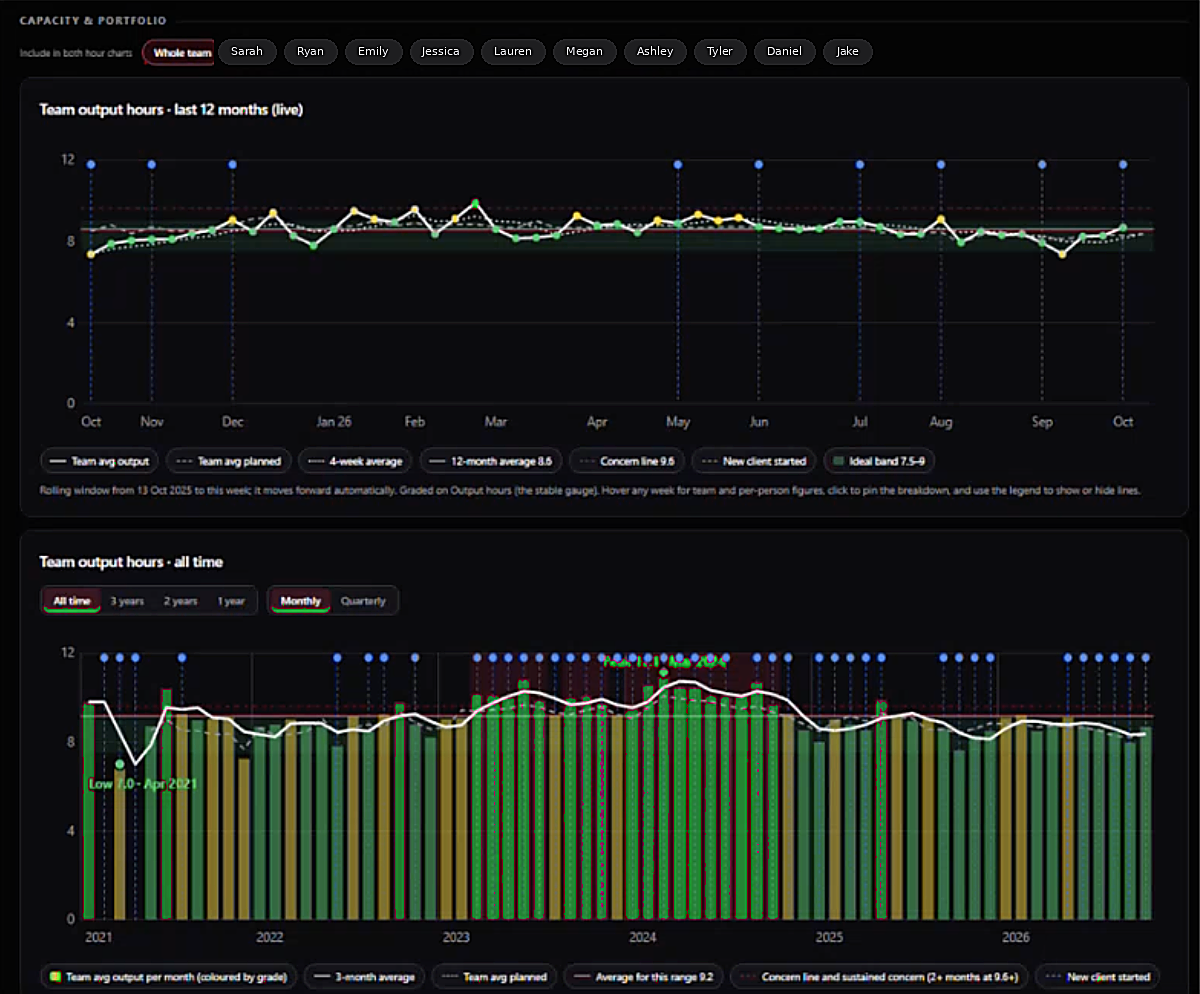Click the new client marker above Jul

(860, 164)
